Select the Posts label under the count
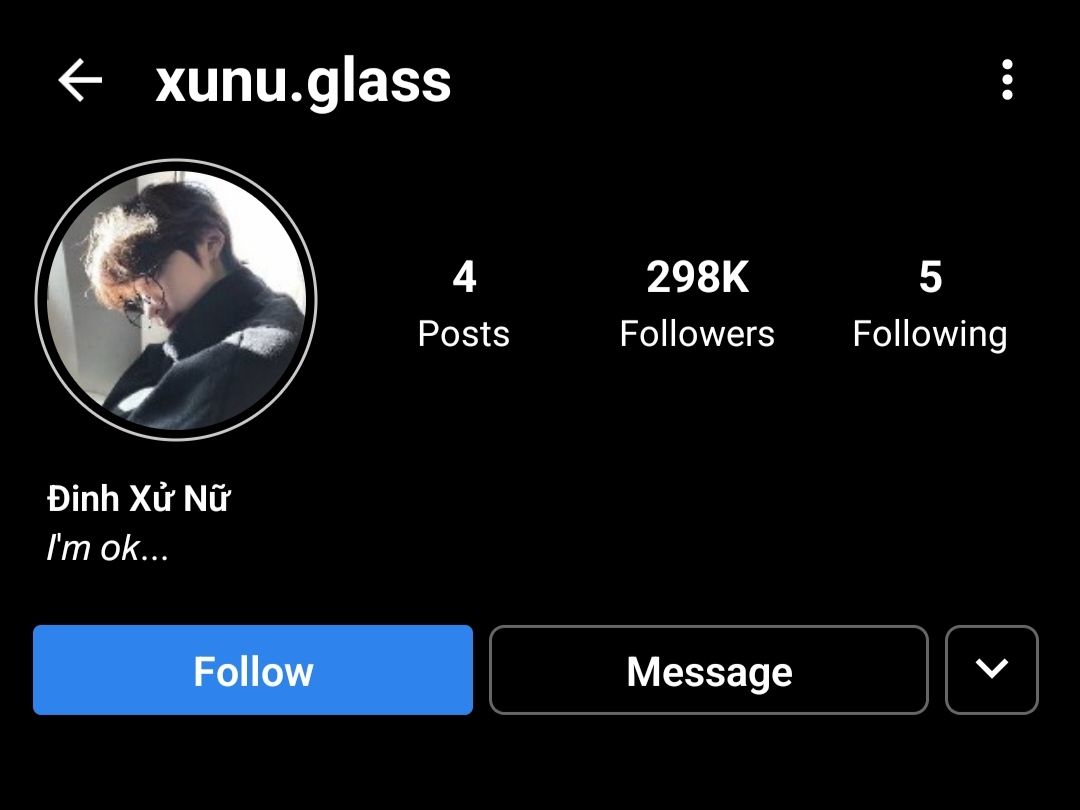Screen dimensions: 1080x810 464,334
